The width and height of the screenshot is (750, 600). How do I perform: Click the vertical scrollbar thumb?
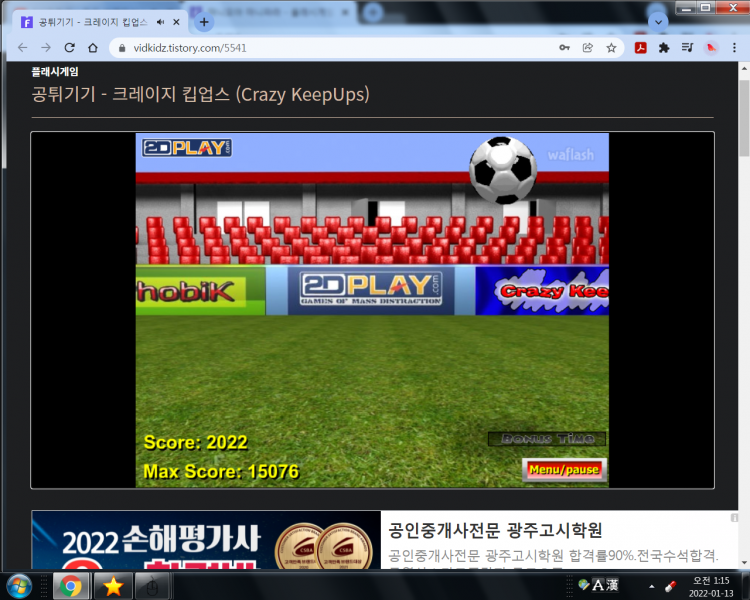744,118
